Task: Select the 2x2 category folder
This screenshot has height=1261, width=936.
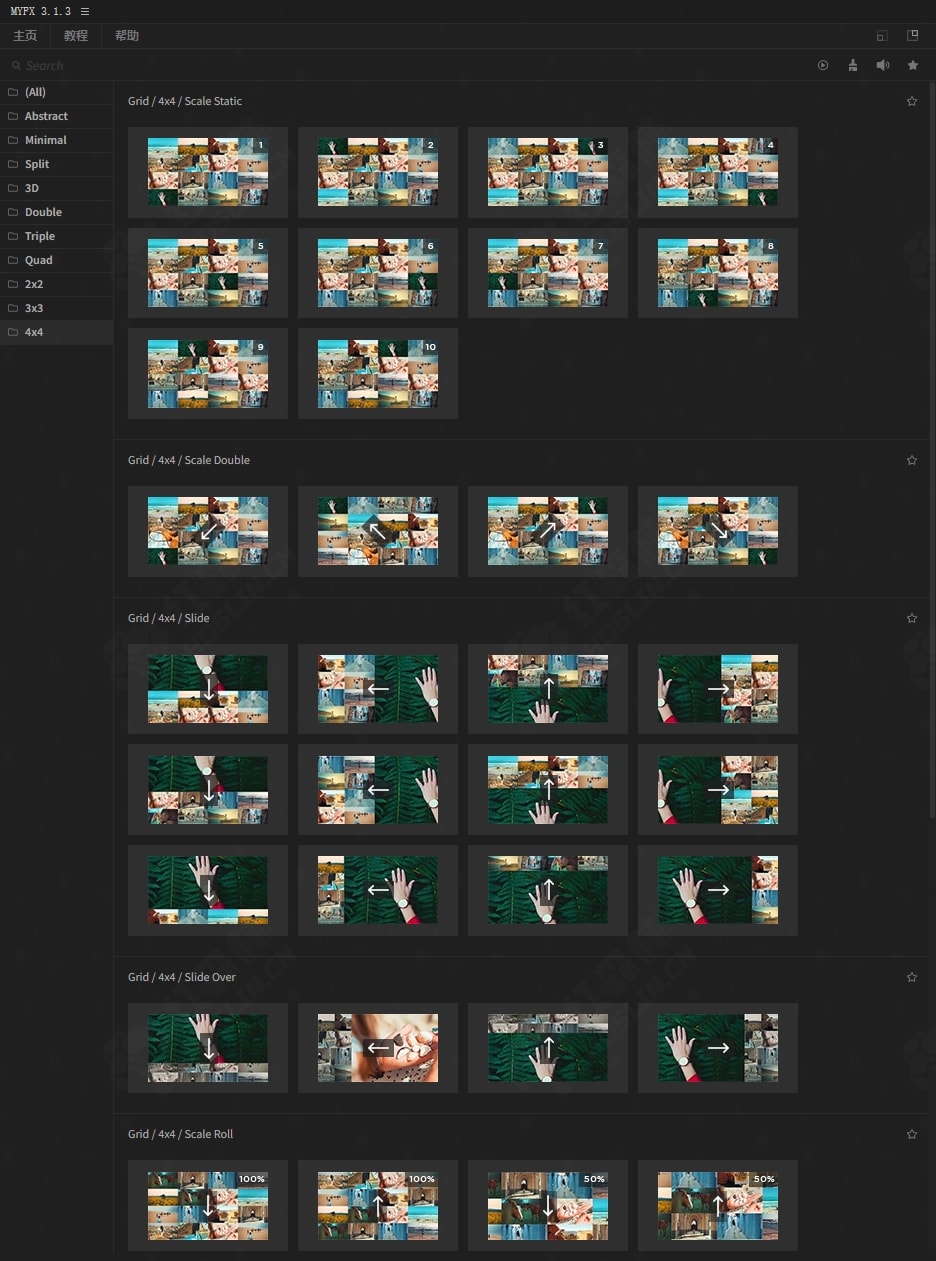Action: pyautogui.click(x=56, y=284)
